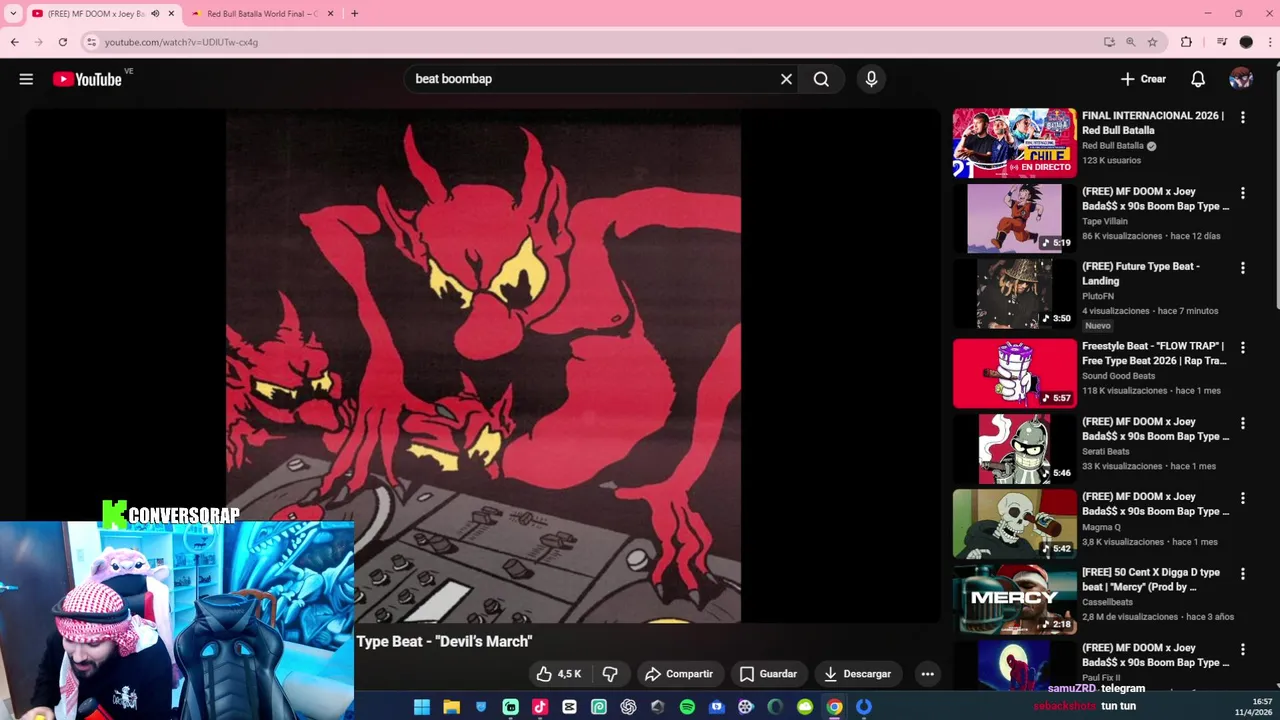Mute the audio indicator on MF DOOM tab
Viewport: 1280px width, 720px height.
pos(155,14)
